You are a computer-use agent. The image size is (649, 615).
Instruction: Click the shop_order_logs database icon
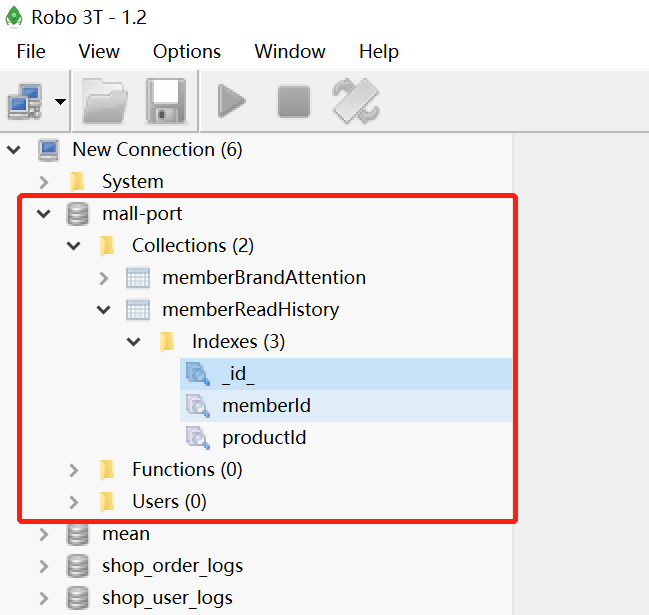[77, 566]
